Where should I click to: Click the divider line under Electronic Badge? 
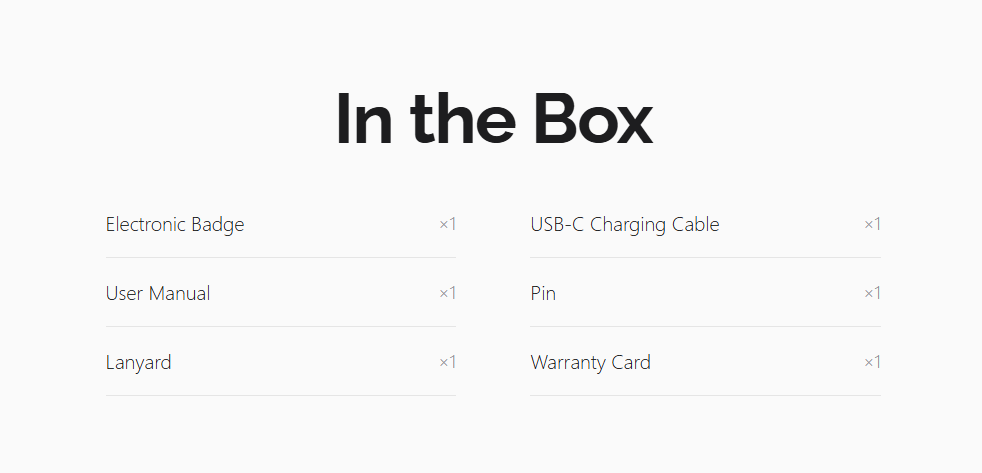click(x=281, y=257)
